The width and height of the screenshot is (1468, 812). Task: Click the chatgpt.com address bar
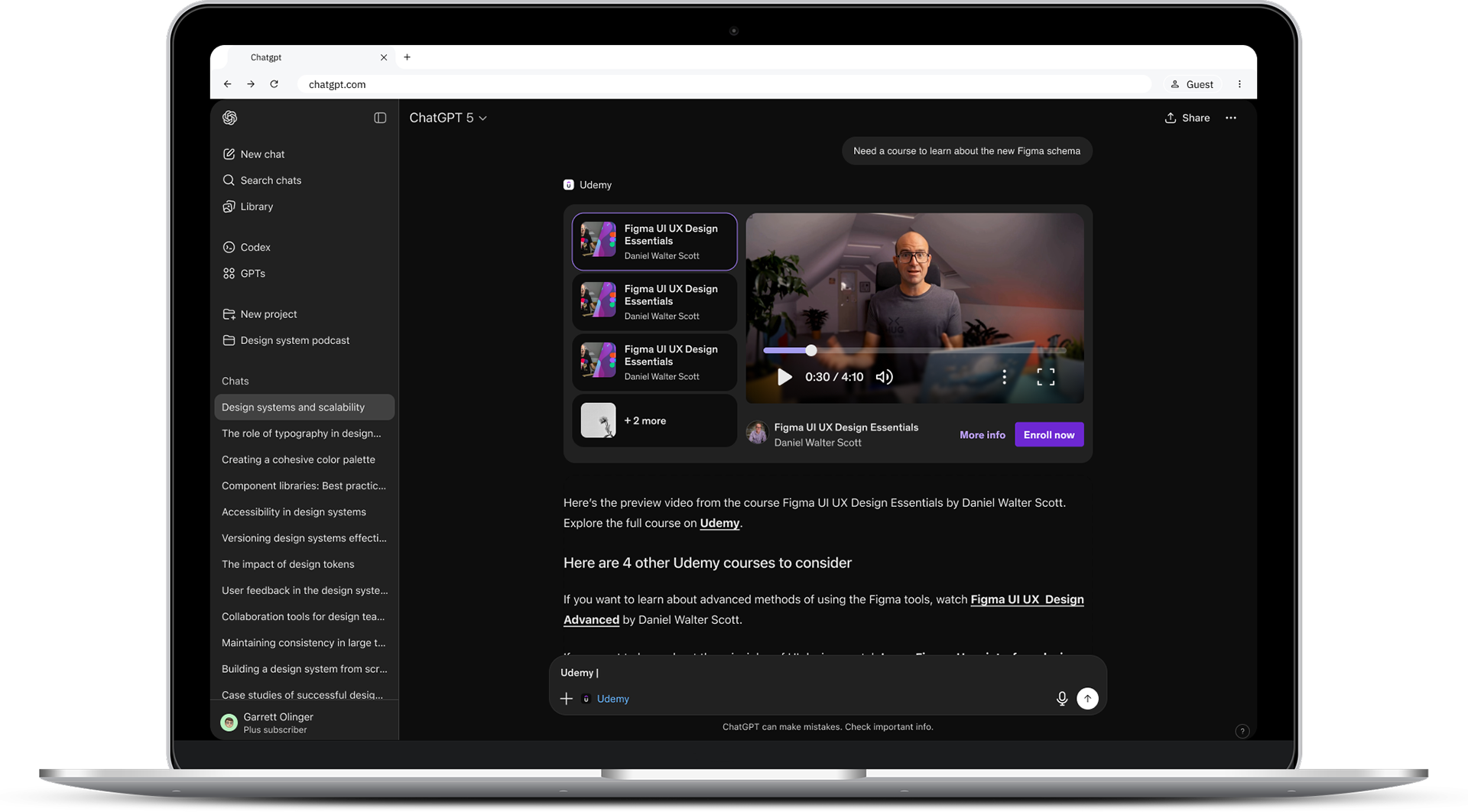click(723, 84)
